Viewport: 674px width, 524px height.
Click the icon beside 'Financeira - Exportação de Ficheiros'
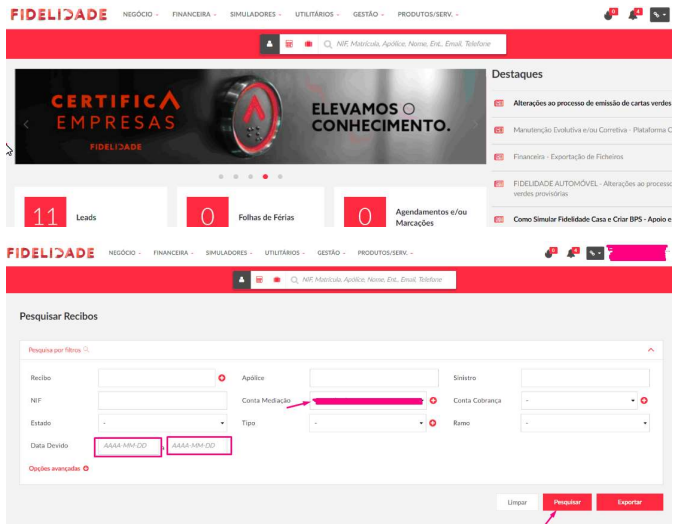pyautogui.click(x=499, y=157)
